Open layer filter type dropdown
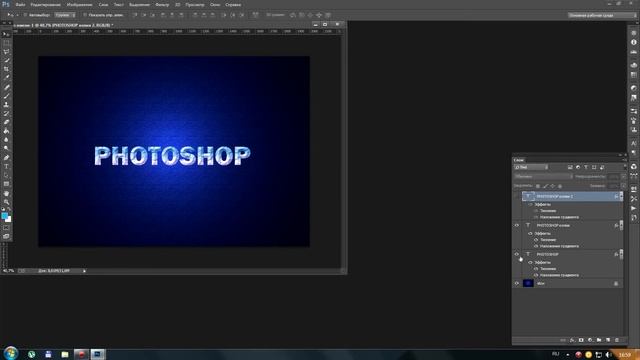The image size is (640, 360). click(531, 167)
